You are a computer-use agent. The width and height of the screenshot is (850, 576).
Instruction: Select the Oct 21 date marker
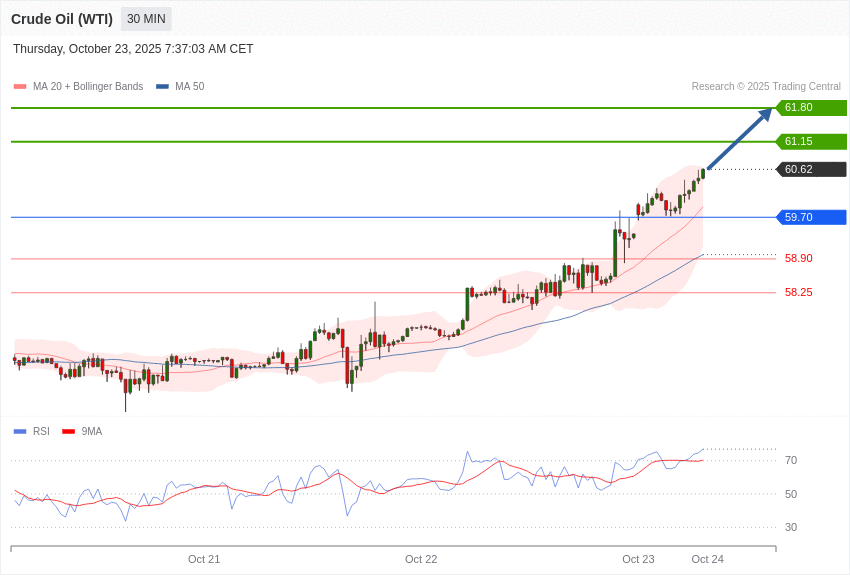(x=204, y=559)
